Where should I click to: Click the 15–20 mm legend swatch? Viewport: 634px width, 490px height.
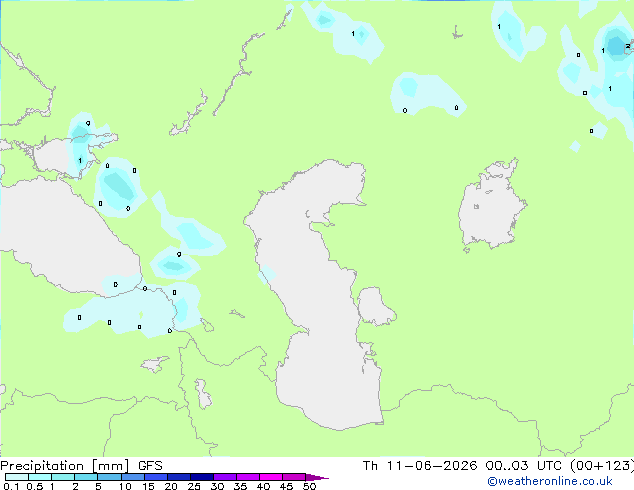click(x=155, y=477)
